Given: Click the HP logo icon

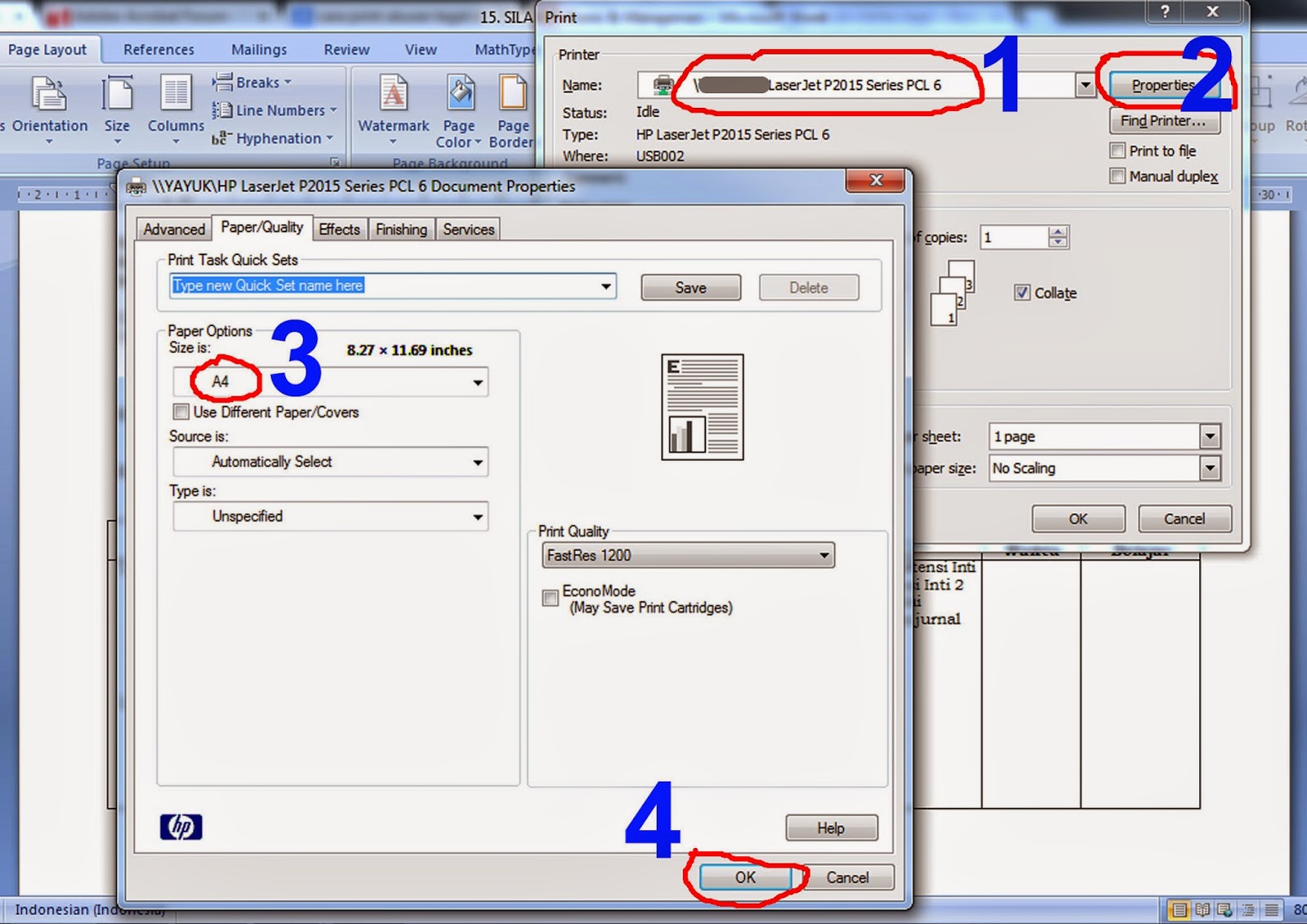Looking at the screenshot, I should click(181, 827).
